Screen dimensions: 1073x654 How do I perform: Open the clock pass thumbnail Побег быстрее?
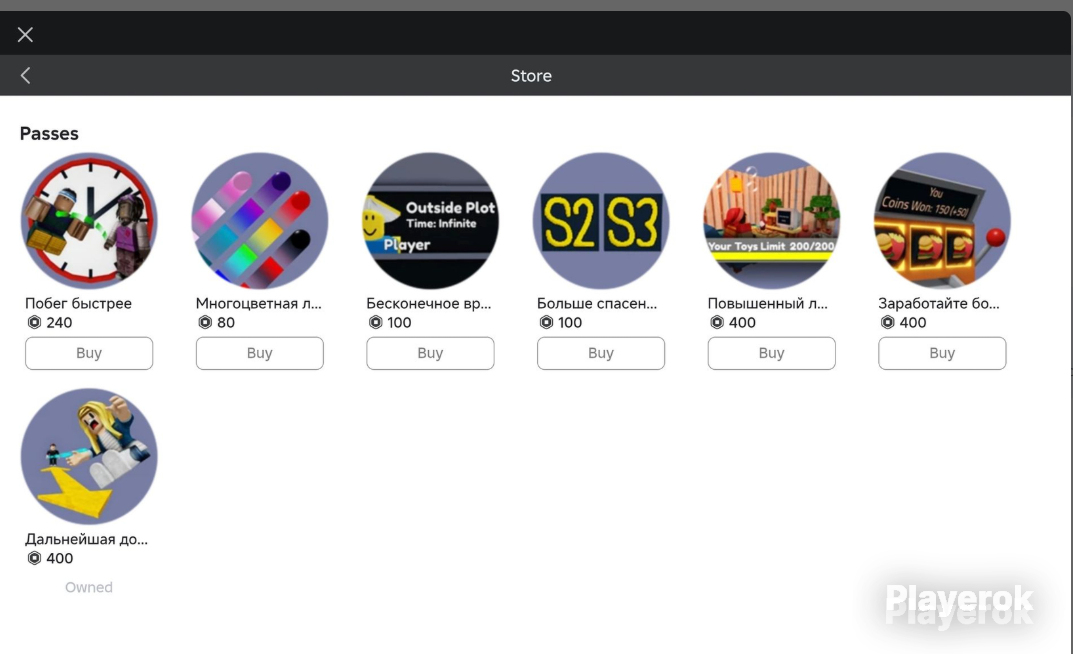coord(89,220)
